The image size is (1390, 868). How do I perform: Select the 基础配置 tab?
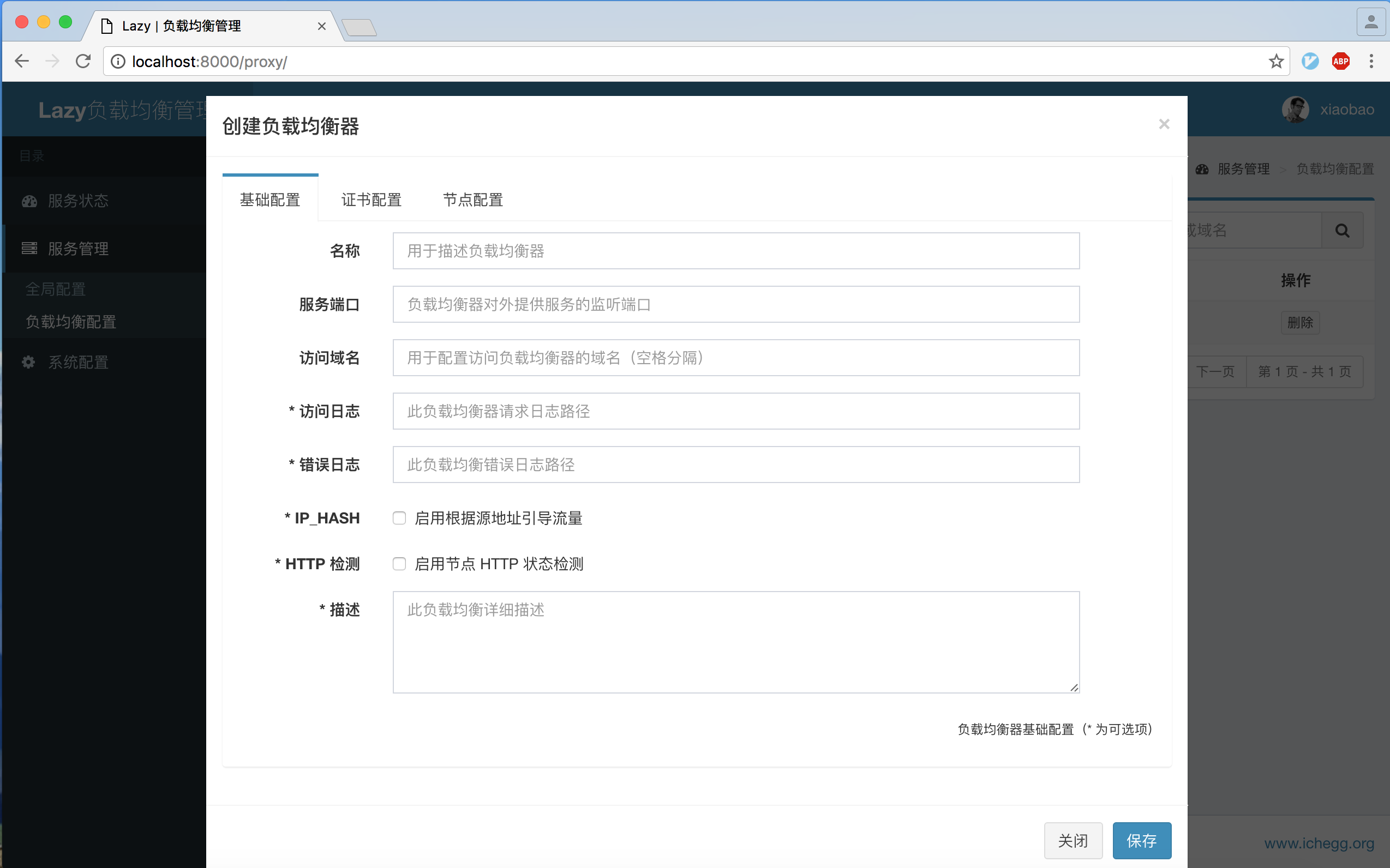270,200
